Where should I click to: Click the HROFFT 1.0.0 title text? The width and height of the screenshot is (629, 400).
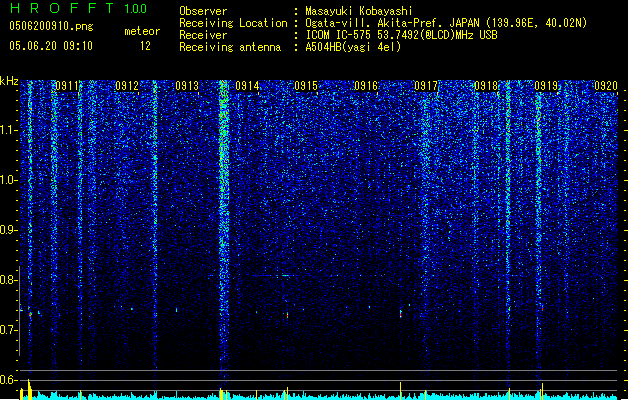(x=79, y=8)
